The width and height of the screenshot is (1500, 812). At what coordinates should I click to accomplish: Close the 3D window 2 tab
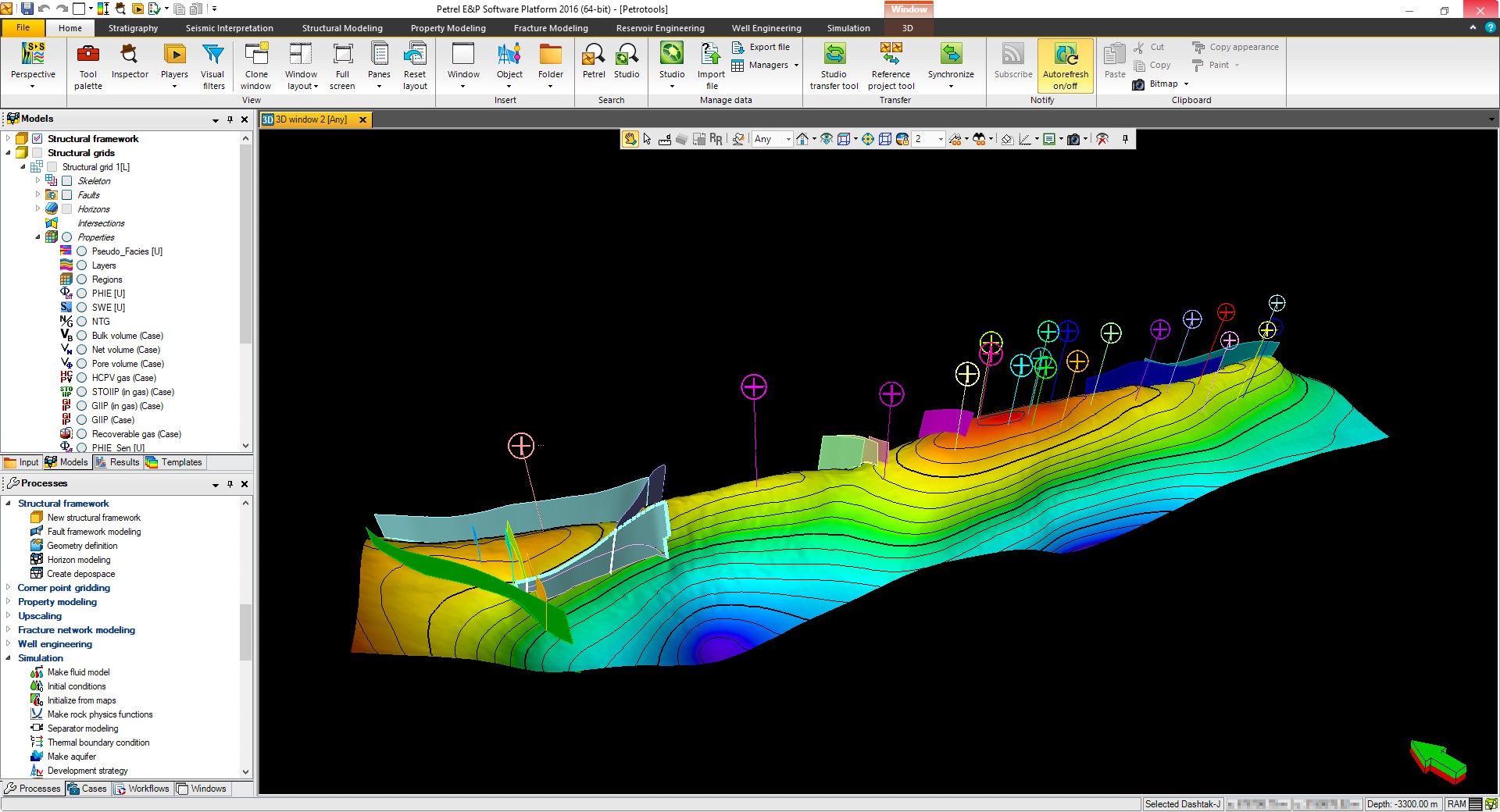[x=362, y=119]
